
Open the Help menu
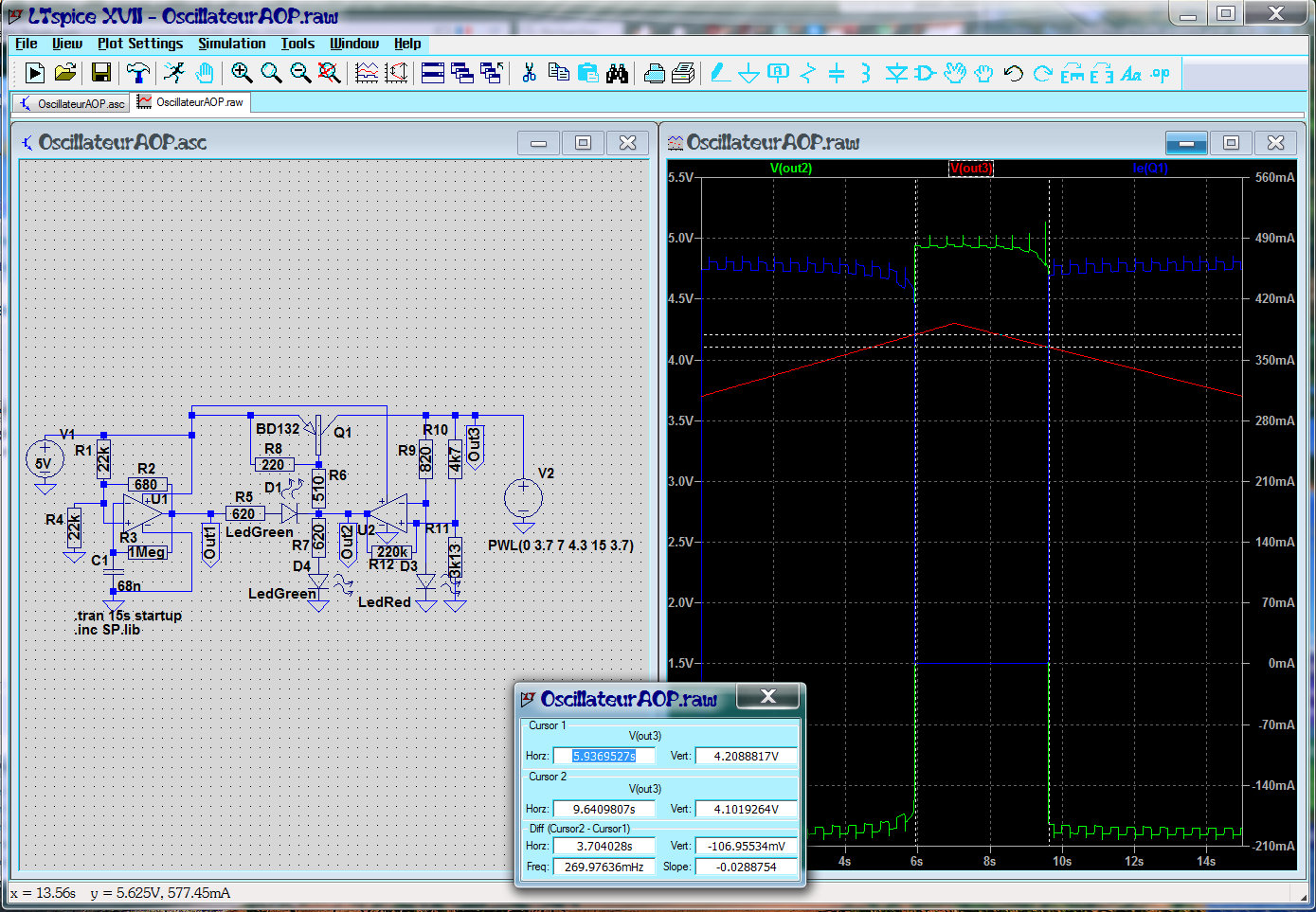click(x=407, y=44)
